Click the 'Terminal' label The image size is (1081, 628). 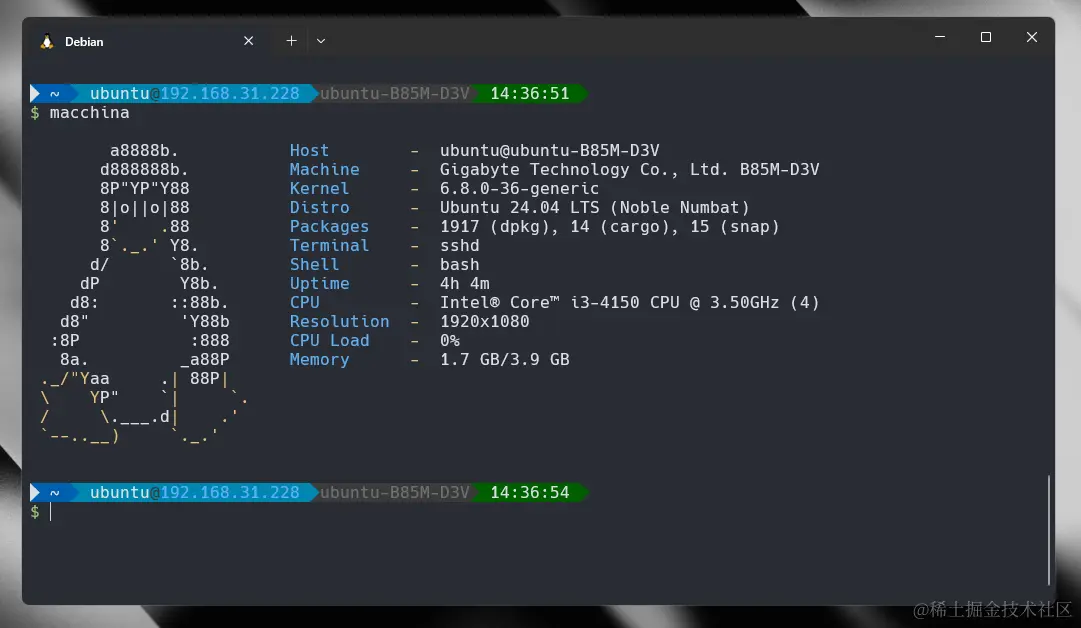[329, 245]
